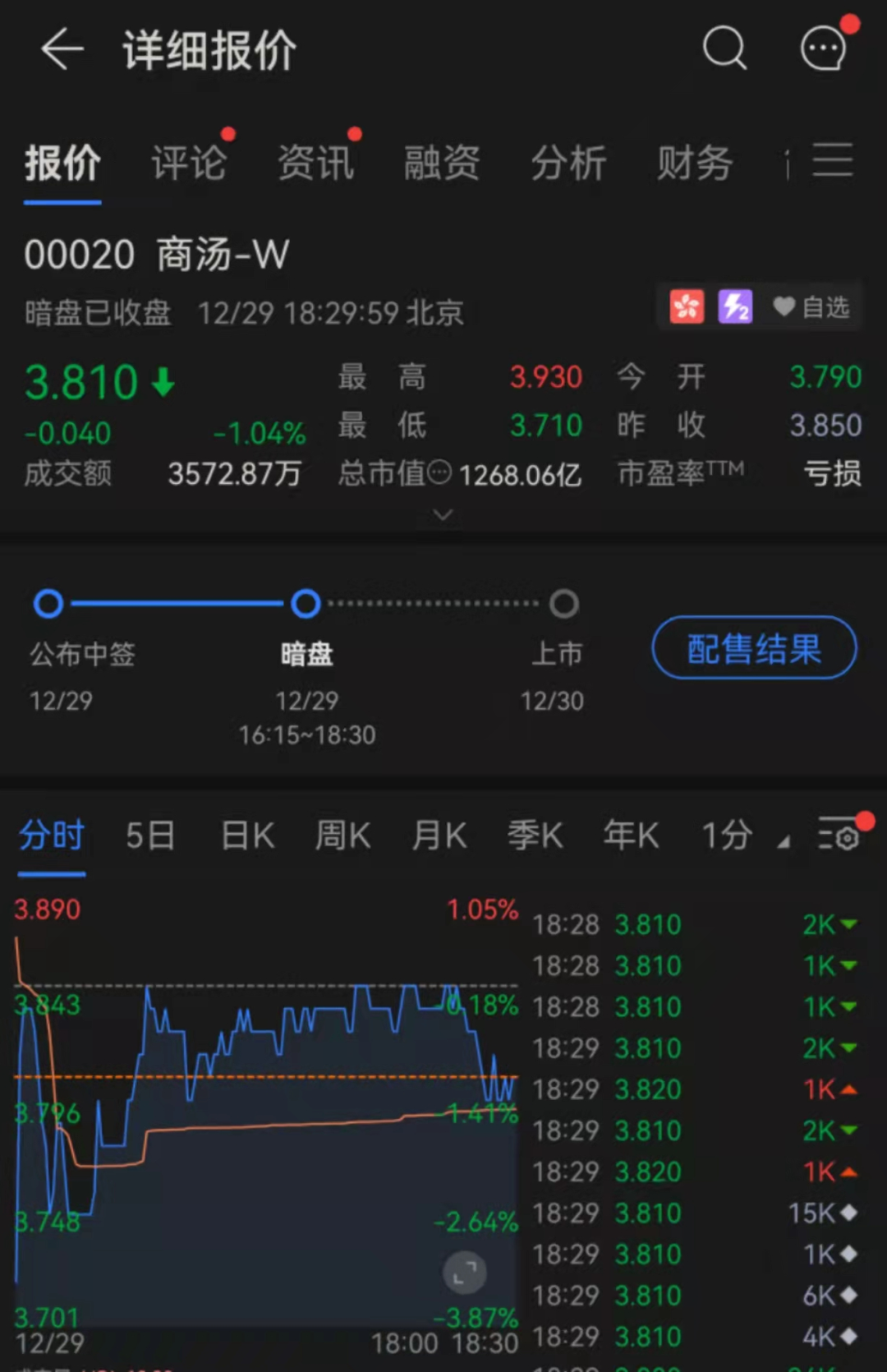Image resolution: width=887 pixels, height=1372 pixels.
Task: Switch to the 评论 tab
Action: click(189, 163)
